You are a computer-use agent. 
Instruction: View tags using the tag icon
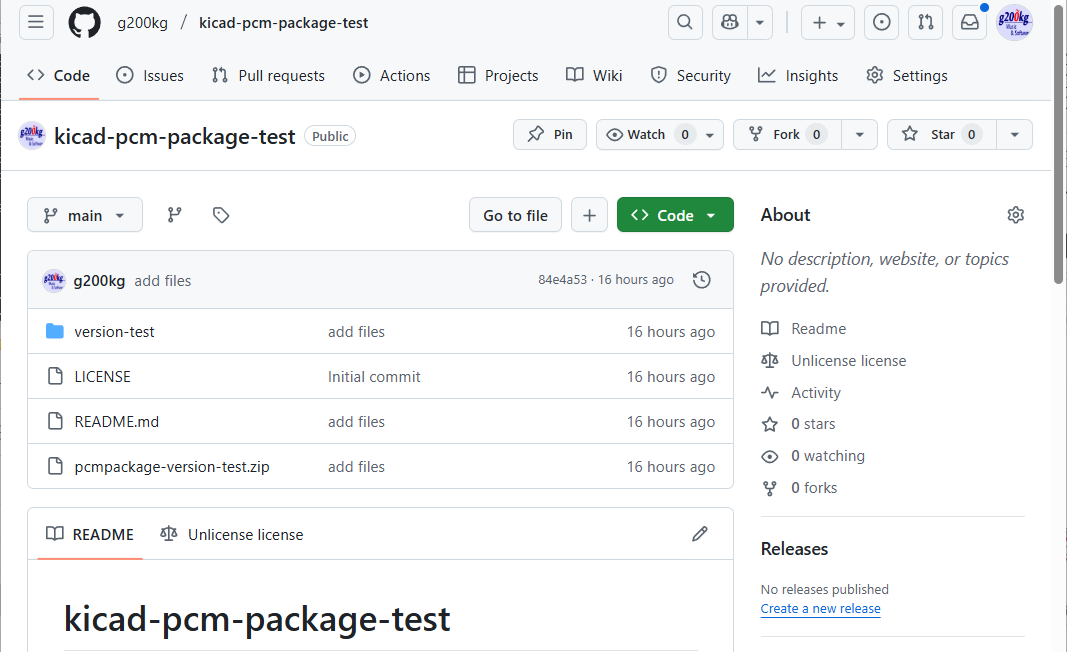(221, 215)
